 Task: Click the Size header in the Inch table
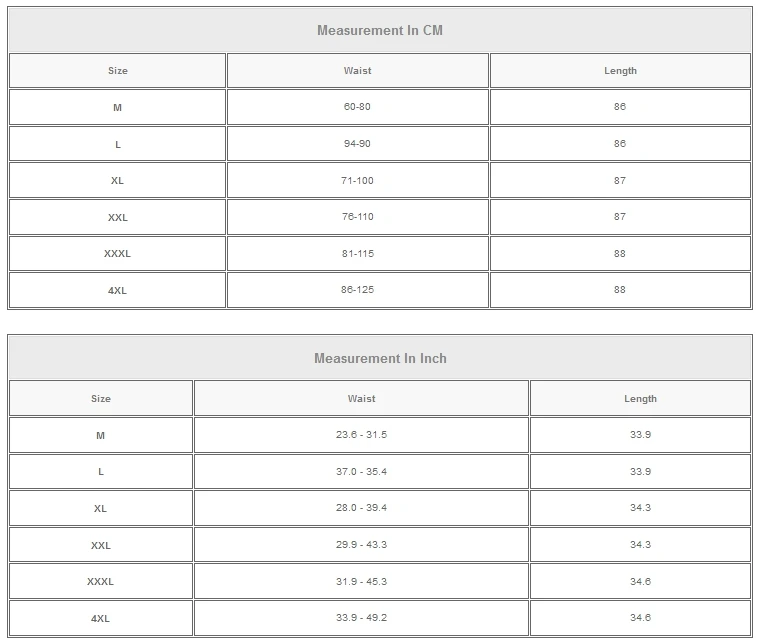(x=100, y=399)
